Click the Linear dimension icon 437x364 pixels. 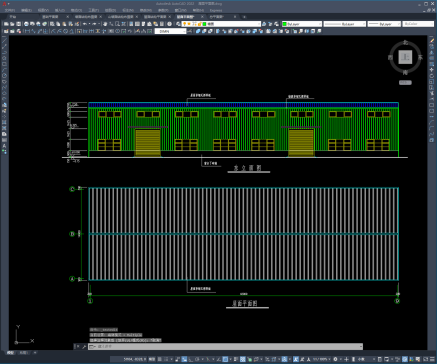pyautogui.click(x=27, y=31)
